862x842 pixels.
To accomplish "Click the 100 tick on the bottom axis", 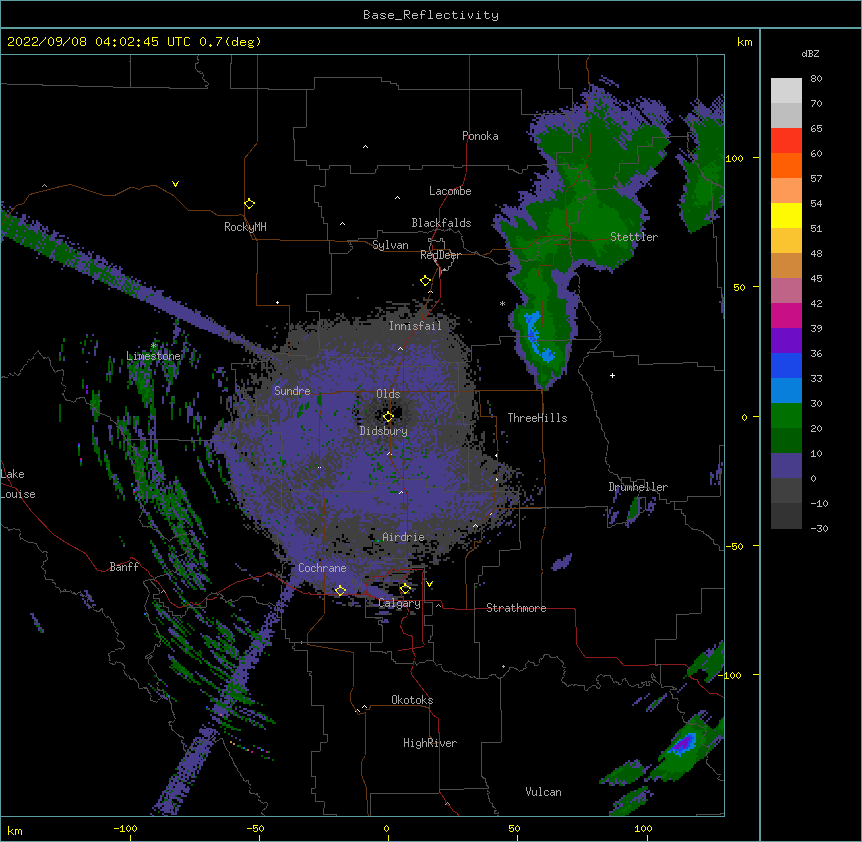I will click(x=643, y=828).
